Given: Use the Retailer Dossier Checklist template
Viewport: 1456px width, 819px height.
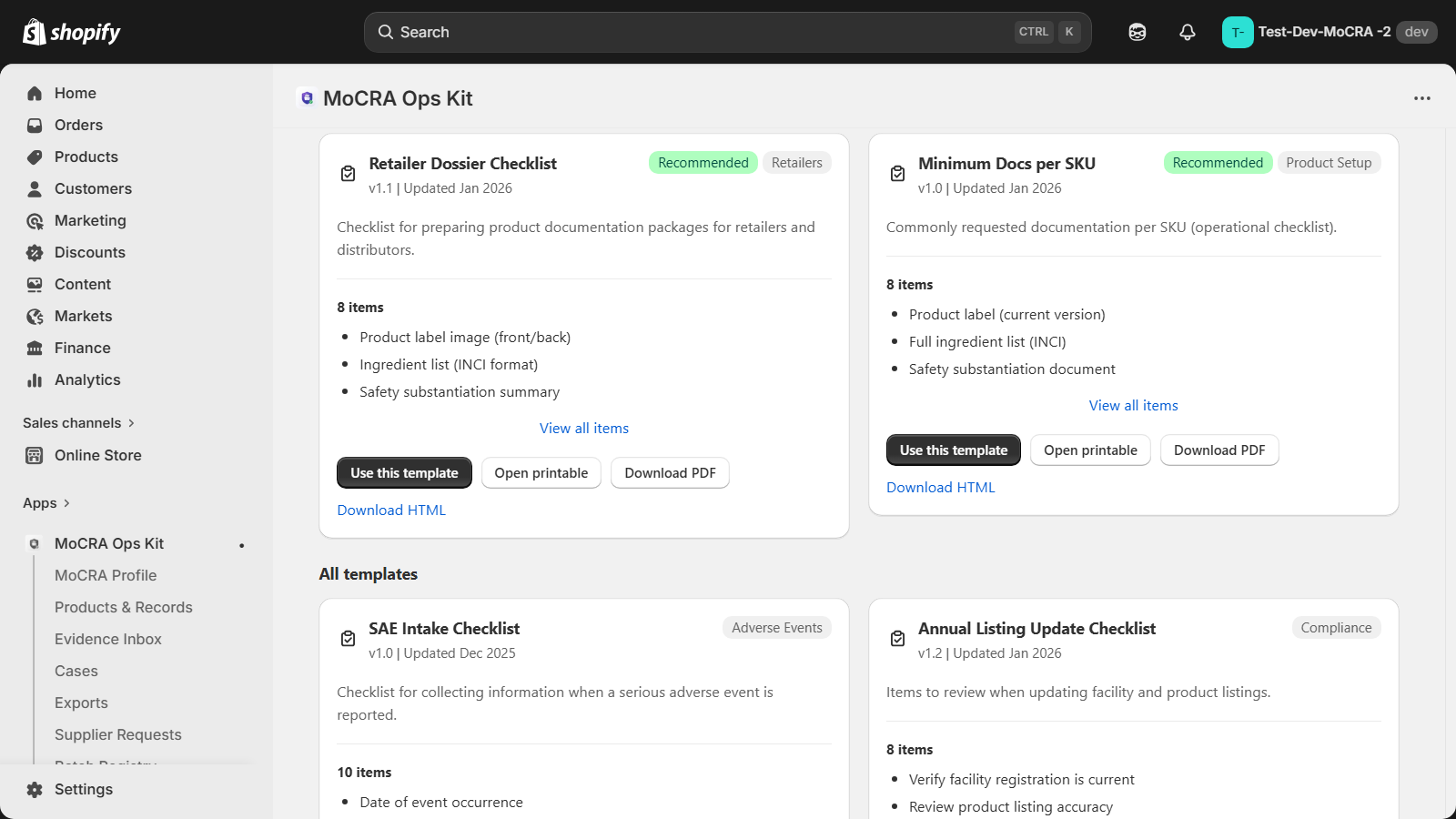Looking at the screenshot, I should pyautogui.click(x=404, y=473).
